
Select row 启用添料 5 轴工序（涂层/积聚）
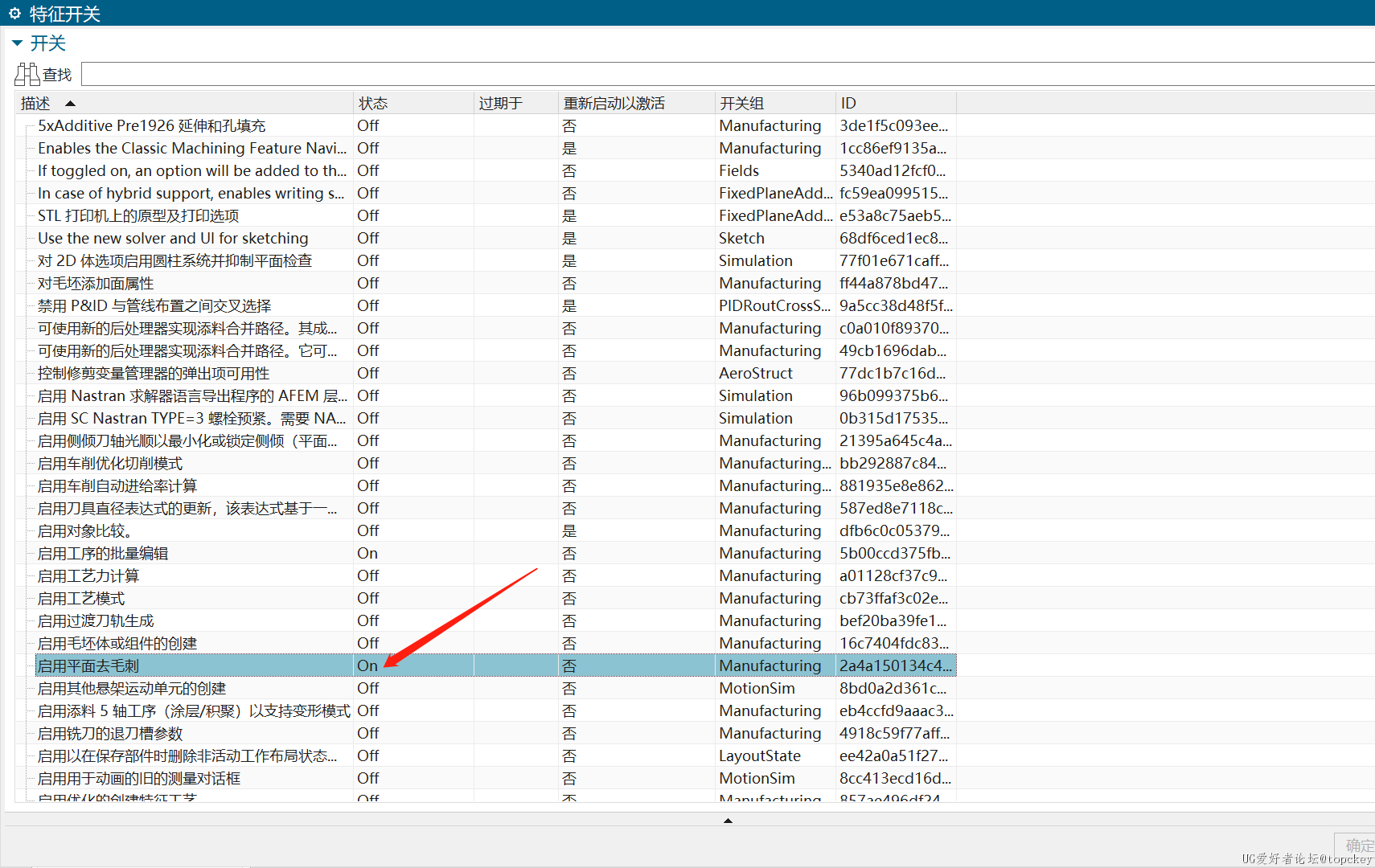(496, 710)
